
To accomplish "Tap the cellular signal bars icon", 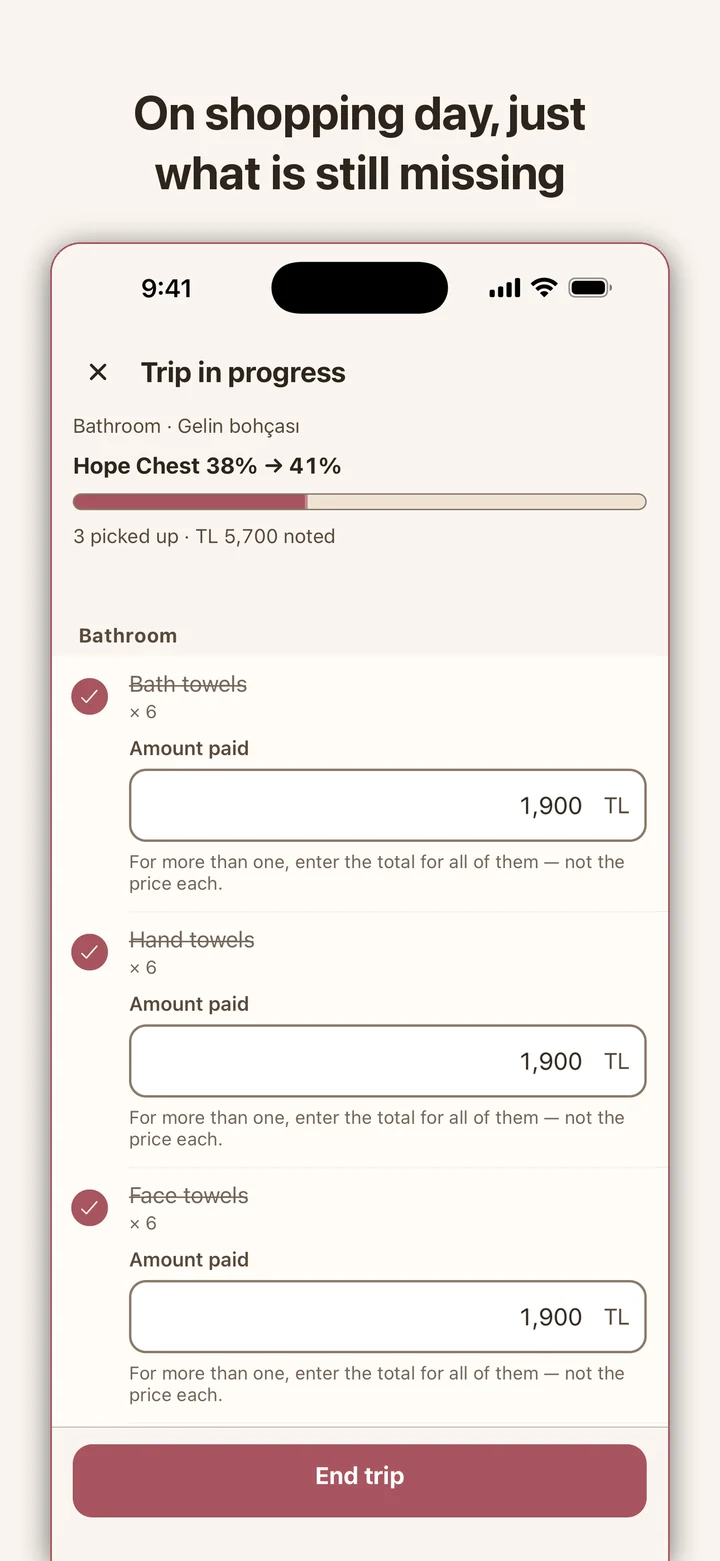I will coord(505,288).
